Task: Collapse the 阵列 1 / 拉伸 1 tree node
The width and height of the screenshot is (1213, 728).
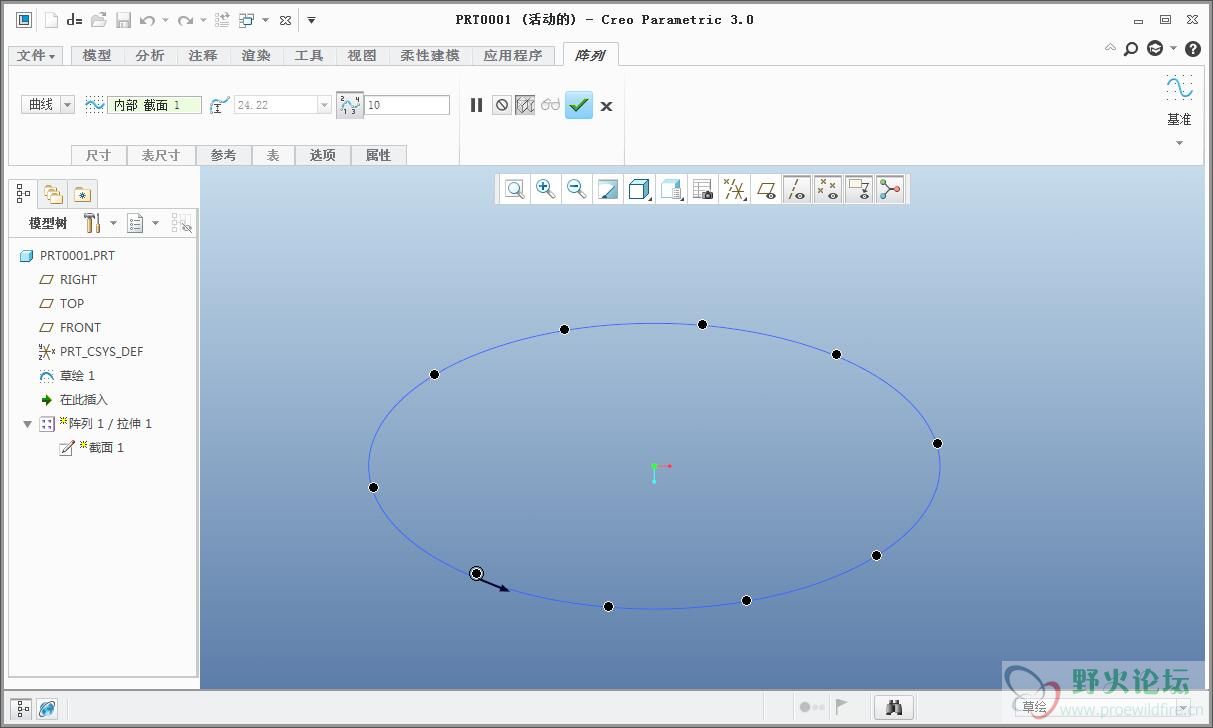Action: tap(28, 424)
